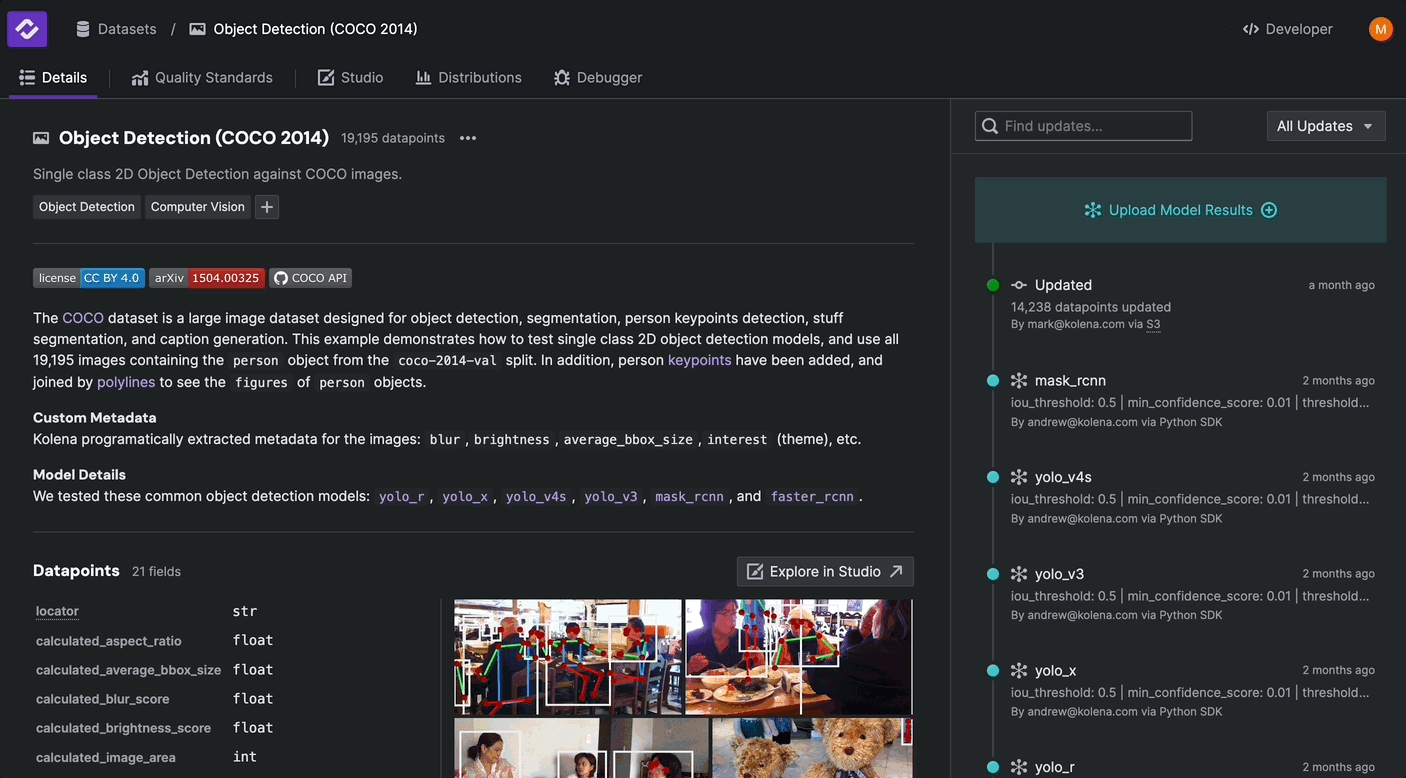Click the teddy bear image thumbnail
This screenshot has height=778, width=1406.
pos(811,748)
